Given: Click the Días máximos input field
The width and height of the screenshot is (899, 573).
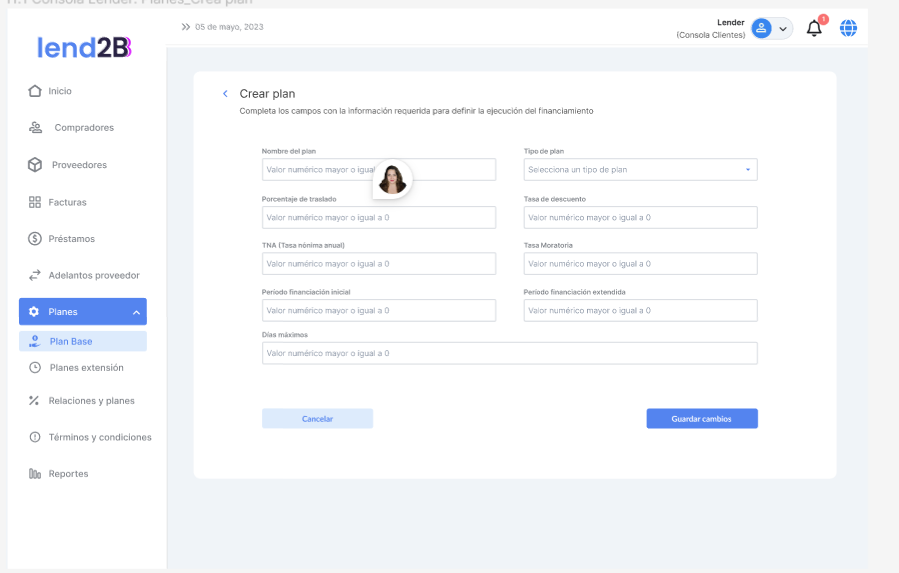Looking at the screenshot, I should [x=509, y=353].
